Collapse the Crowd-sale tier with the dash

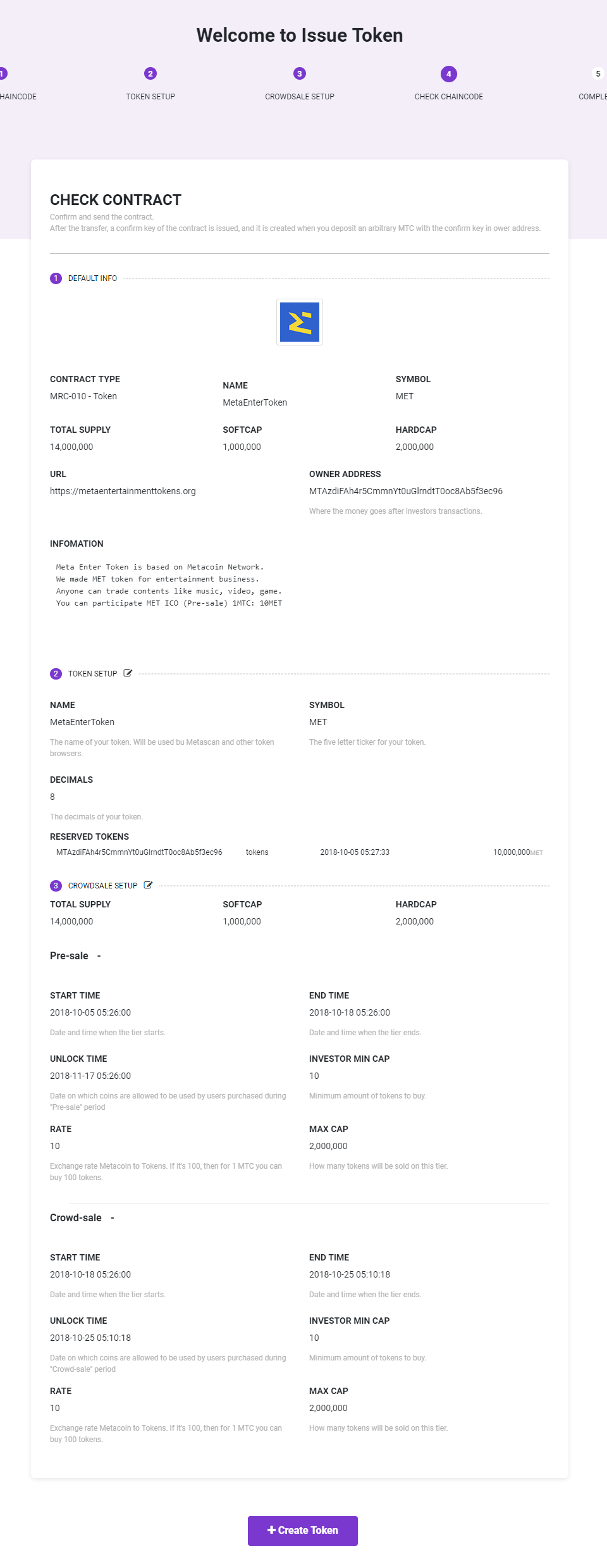click(113, 1218)
